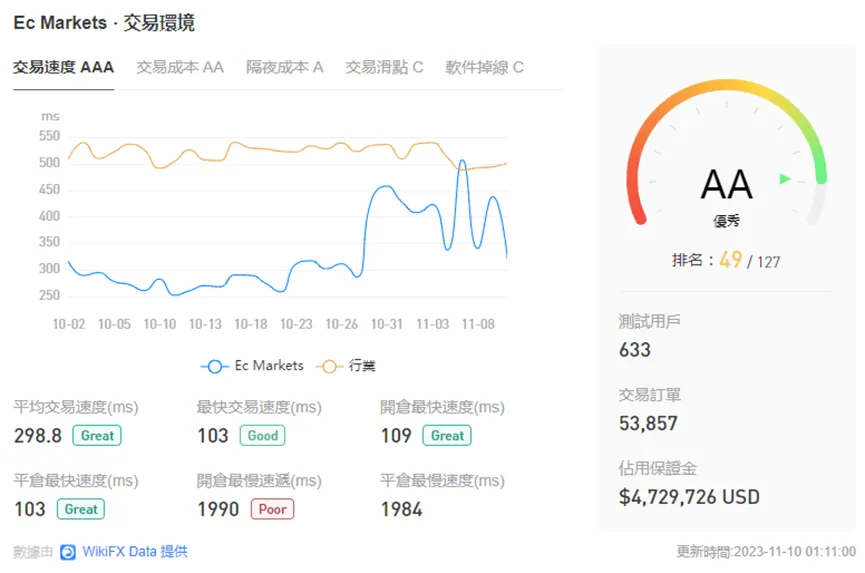Click the Great badge next to 298.8
The width and height of the screenshot is (865, 573).
(x=97, y=436)
